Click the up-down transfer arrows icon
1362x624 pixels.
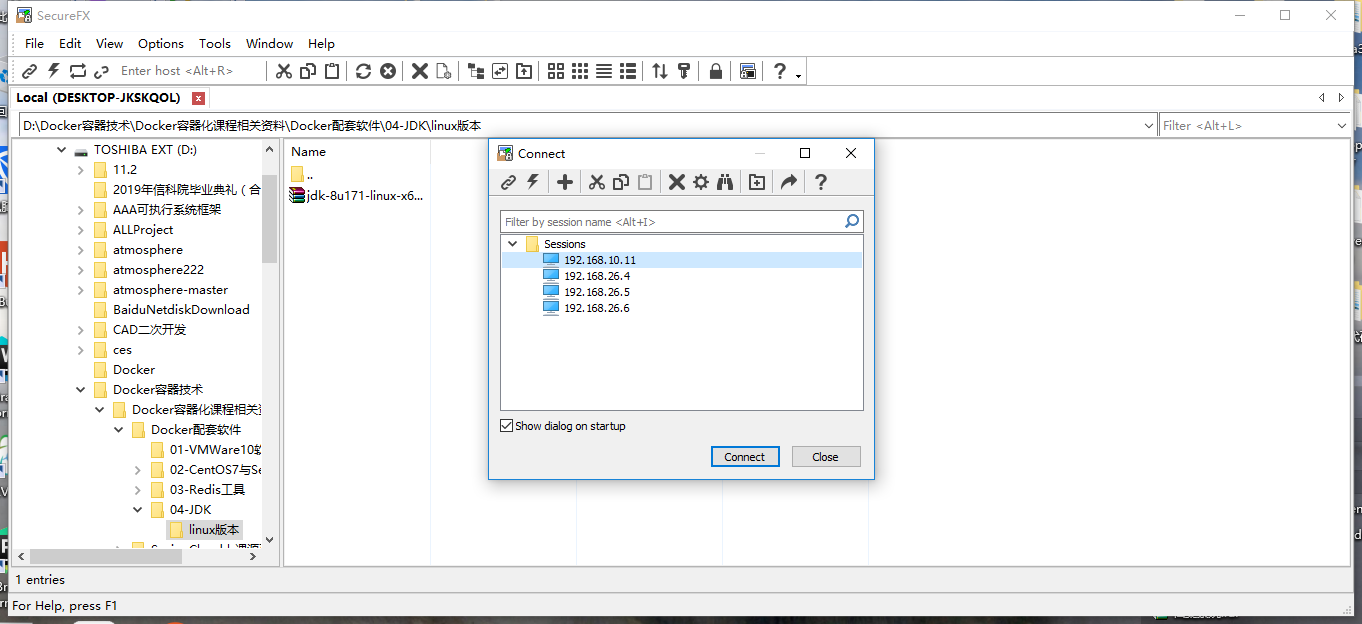coord(660,71)
